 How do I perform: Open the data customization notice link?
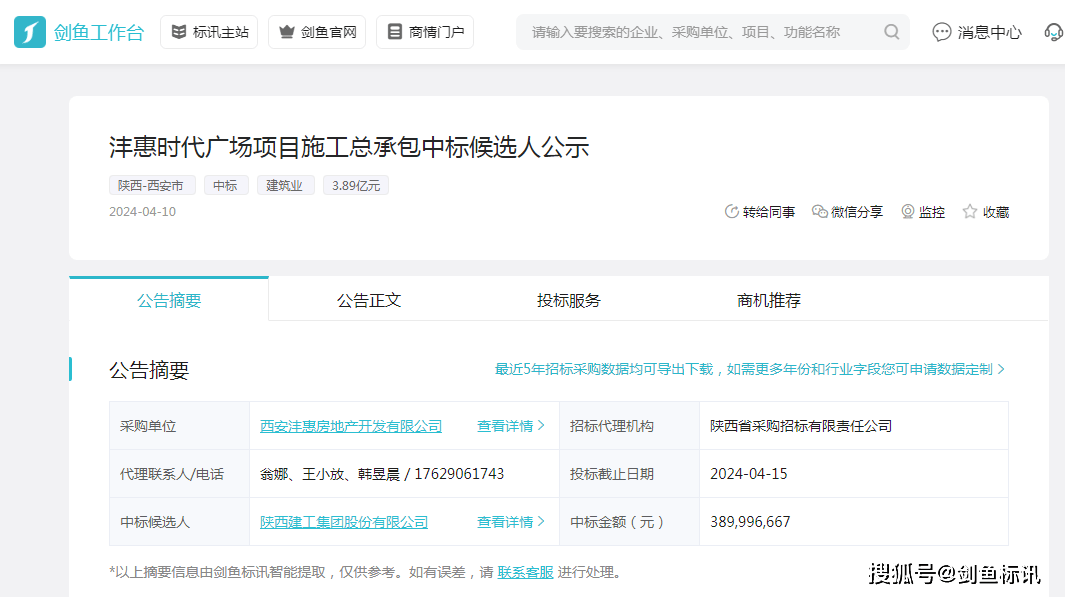(750, 369)
